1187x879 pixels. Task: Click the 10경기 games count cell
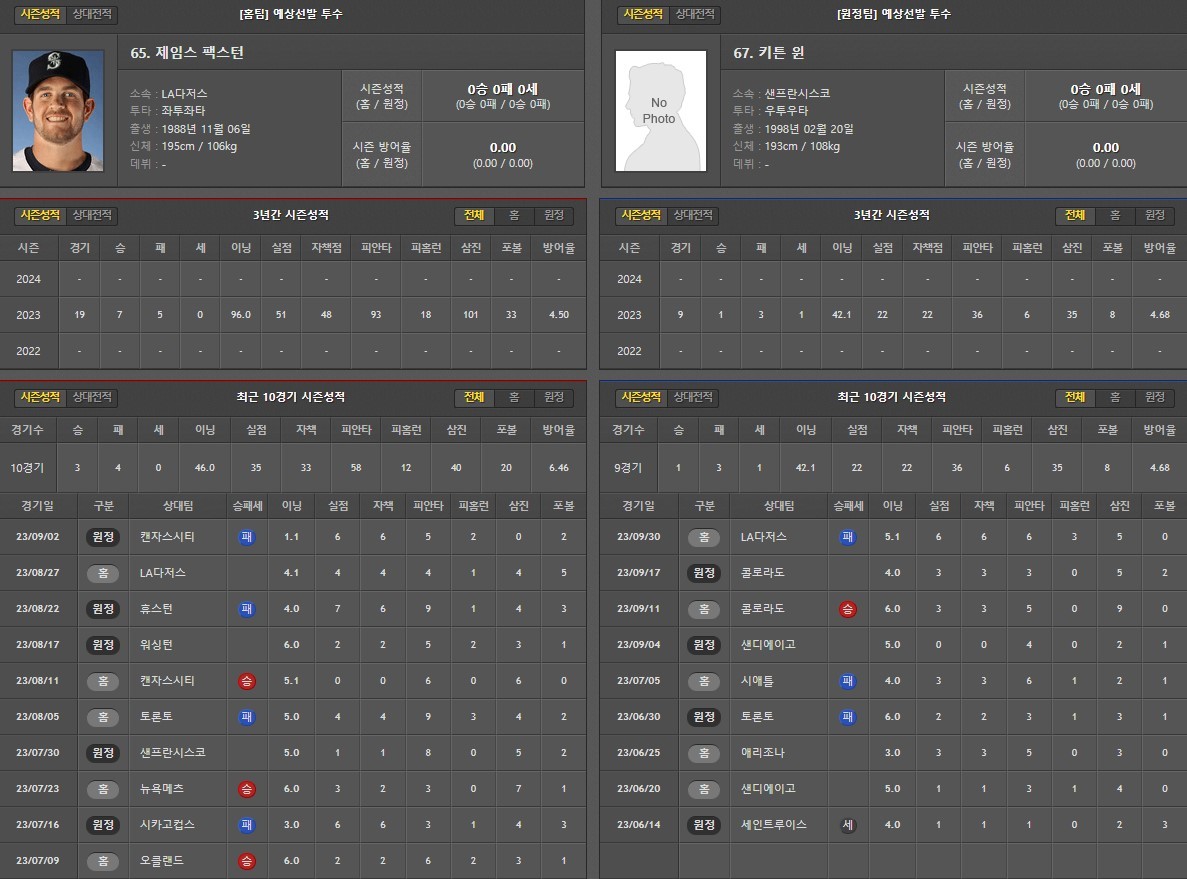(x=27, y=468)
